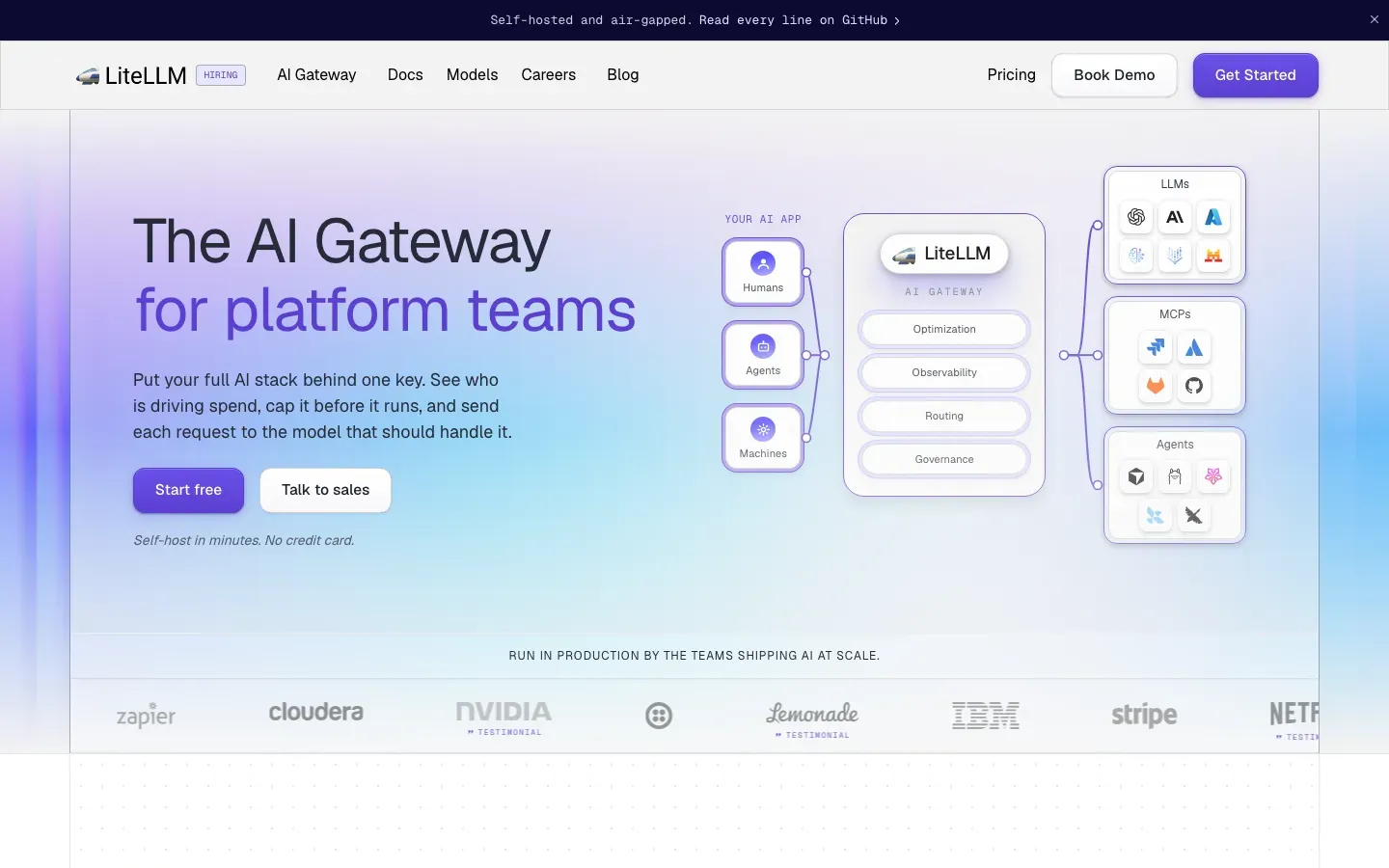Viewport: 1389px width, 868px height.
Task: Open the AI Gateway nav menu
Action: 316,75
